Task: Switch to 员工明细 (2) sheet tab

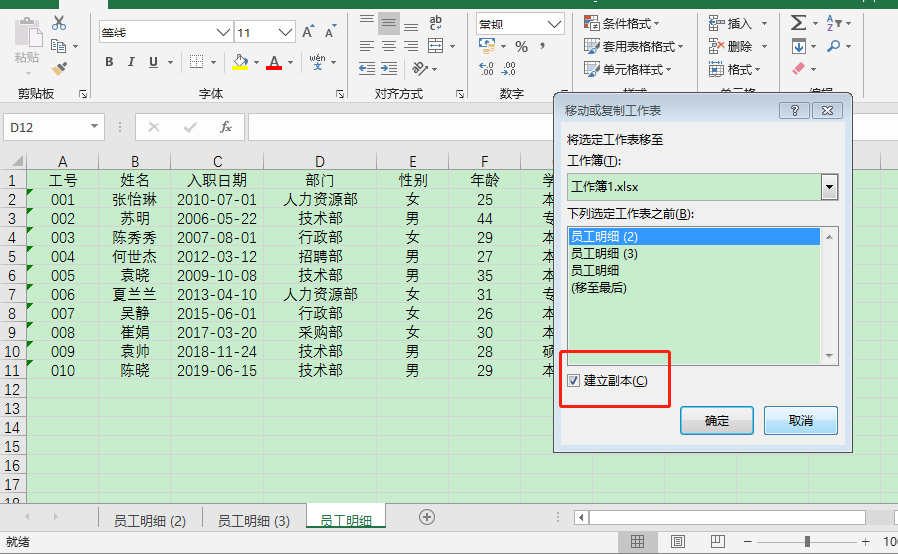Action: point(149,520)
